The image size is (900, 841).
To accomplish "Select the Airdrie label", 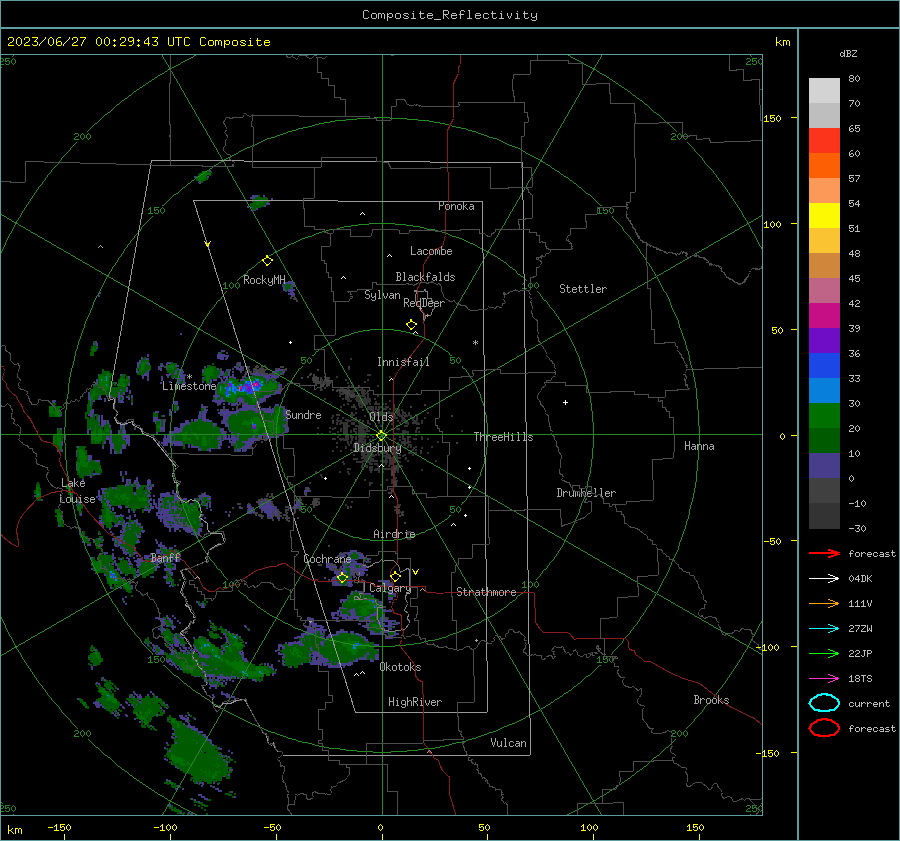I will [x=394, y=534].
